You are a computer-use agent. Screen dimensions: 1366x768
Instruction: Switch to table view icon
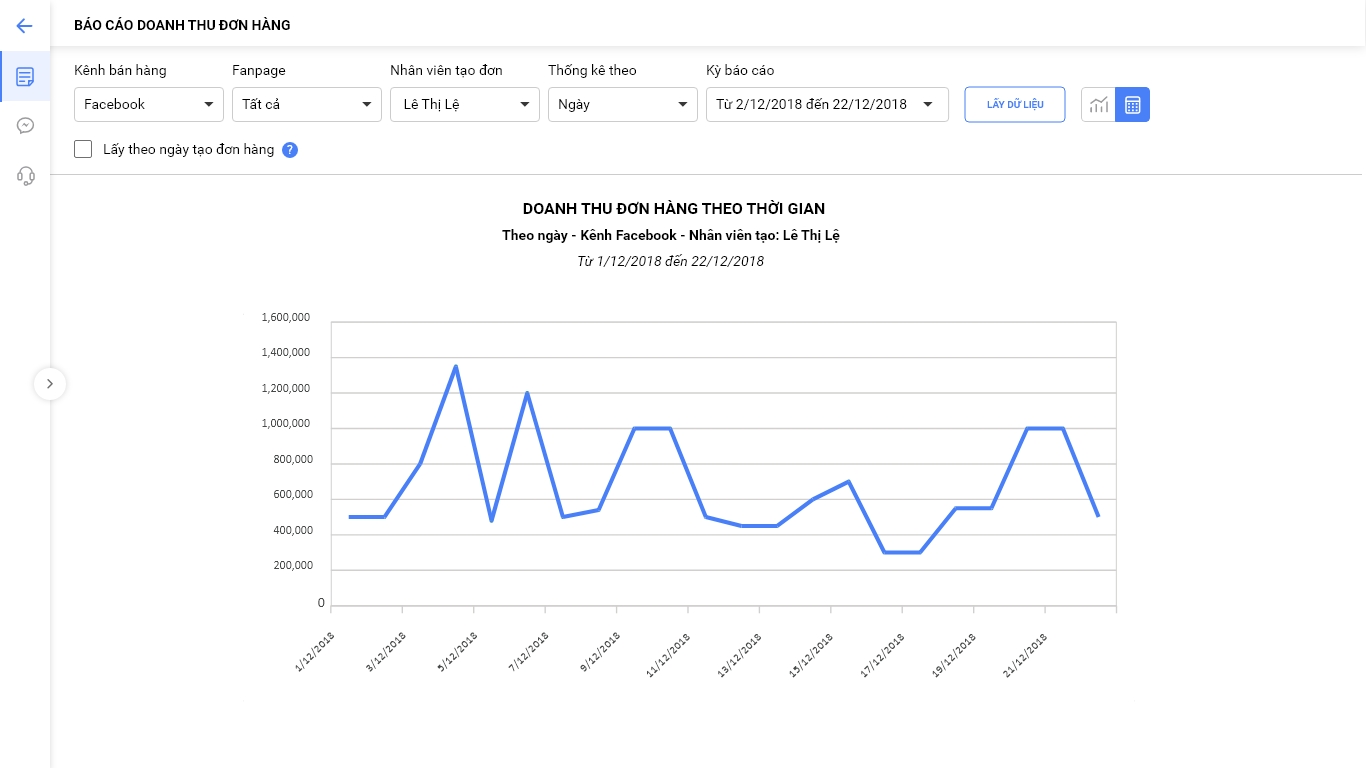[x=1133, y=105]
